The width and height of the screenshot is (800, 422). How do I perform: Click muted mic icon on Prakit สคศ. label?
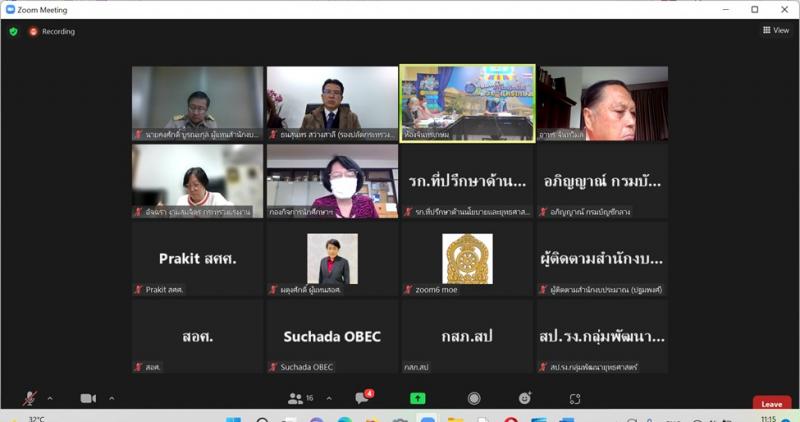pyautogui.click(x=138, y=289)
